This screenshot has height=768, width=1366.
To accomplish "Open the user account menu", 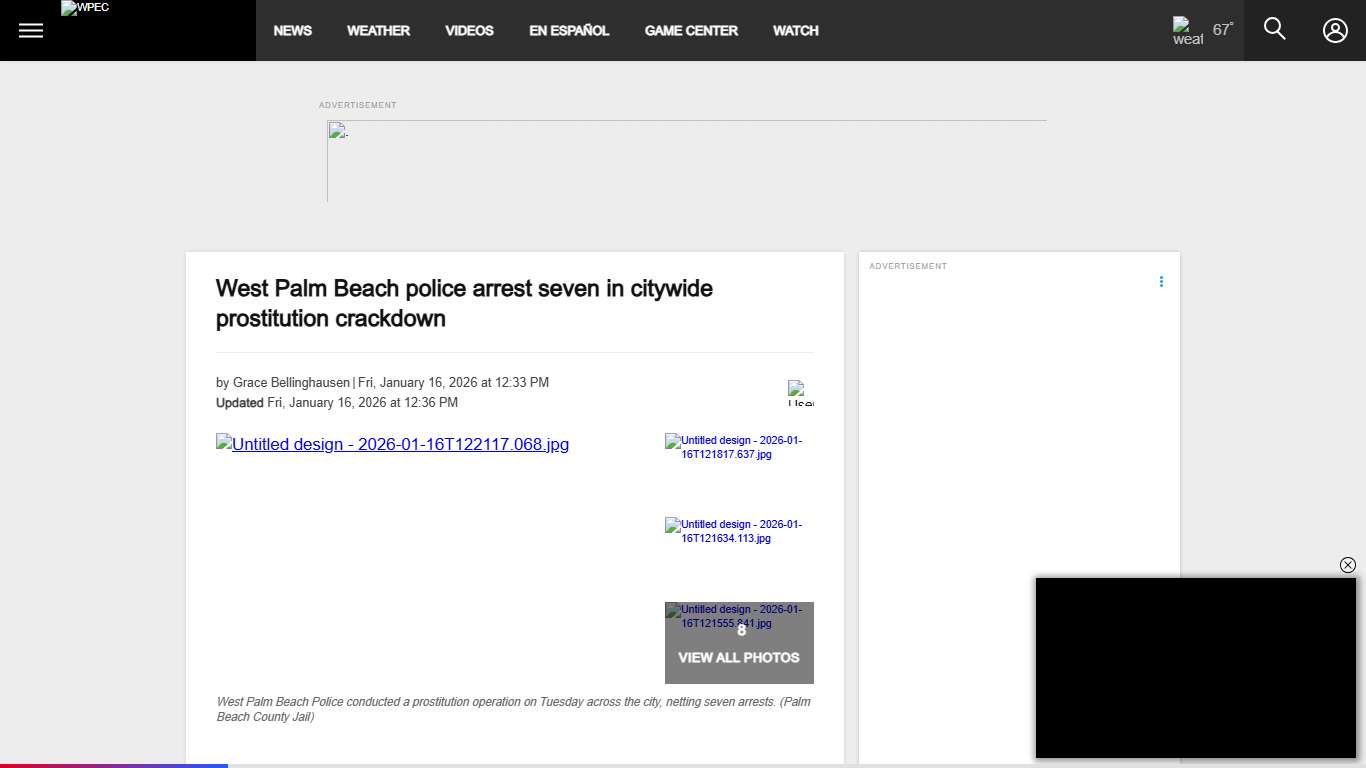I will 1335,30.
